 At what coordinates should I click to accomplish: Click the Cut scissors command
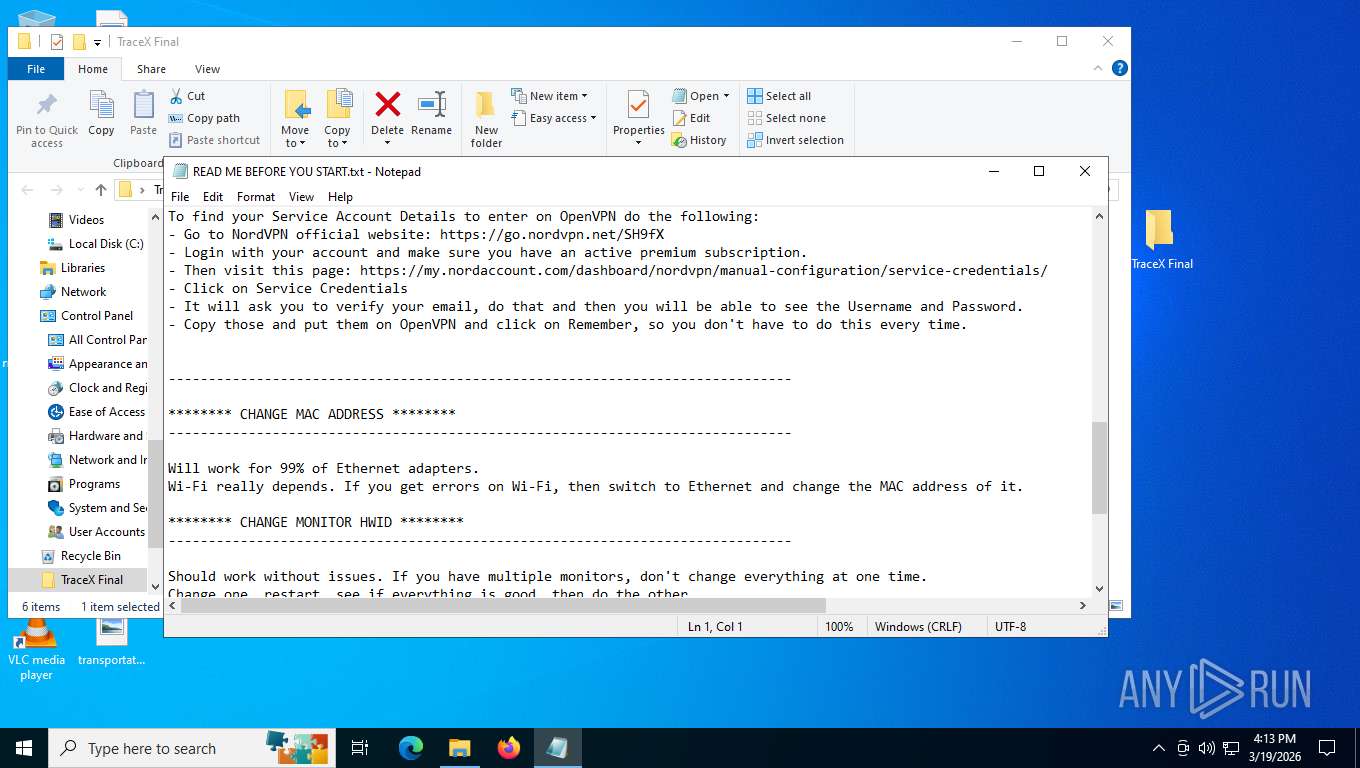coord(187,96)
